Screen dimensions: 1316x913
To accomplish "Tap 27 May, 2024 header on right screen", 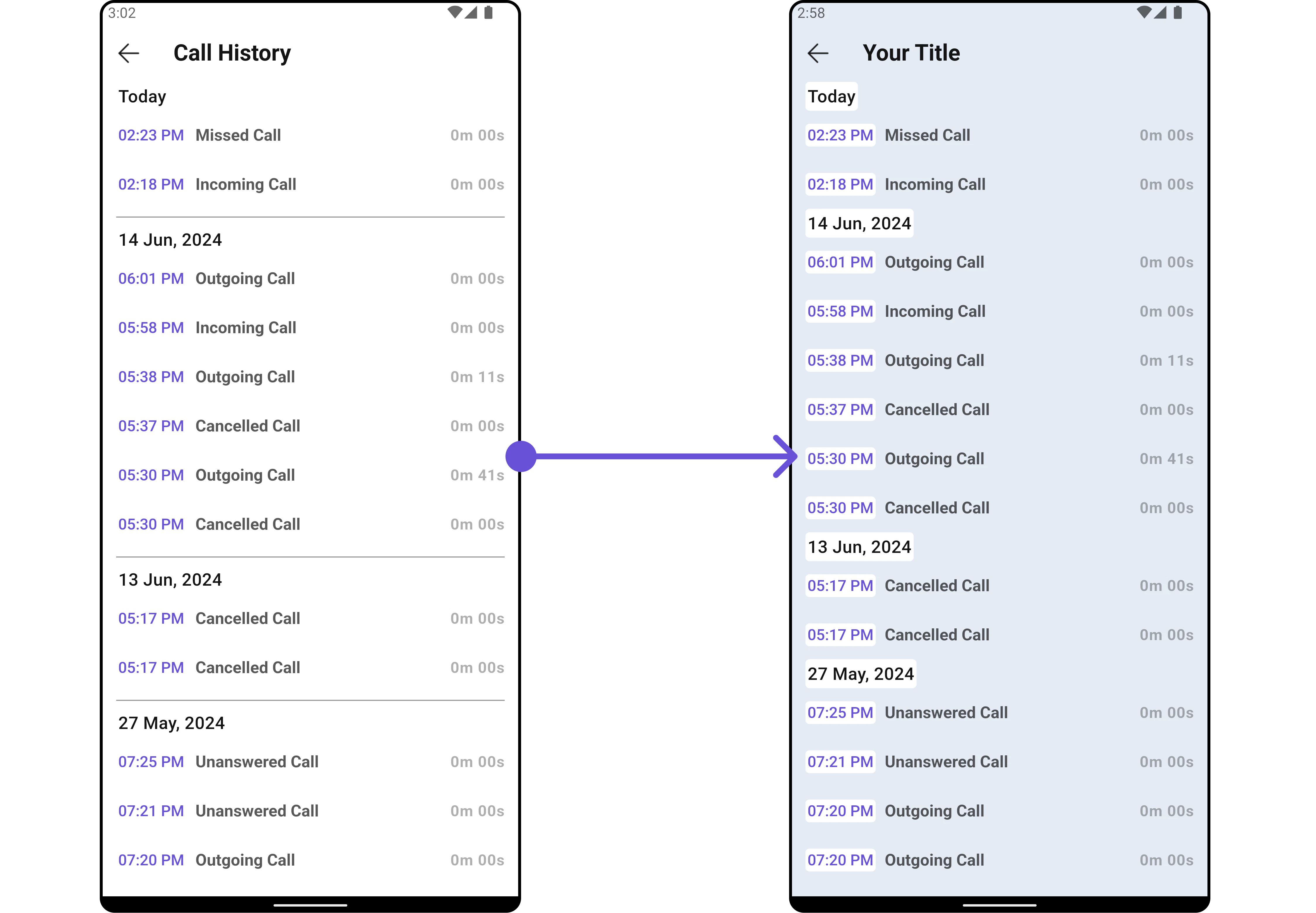I will [x=860, y=674].
